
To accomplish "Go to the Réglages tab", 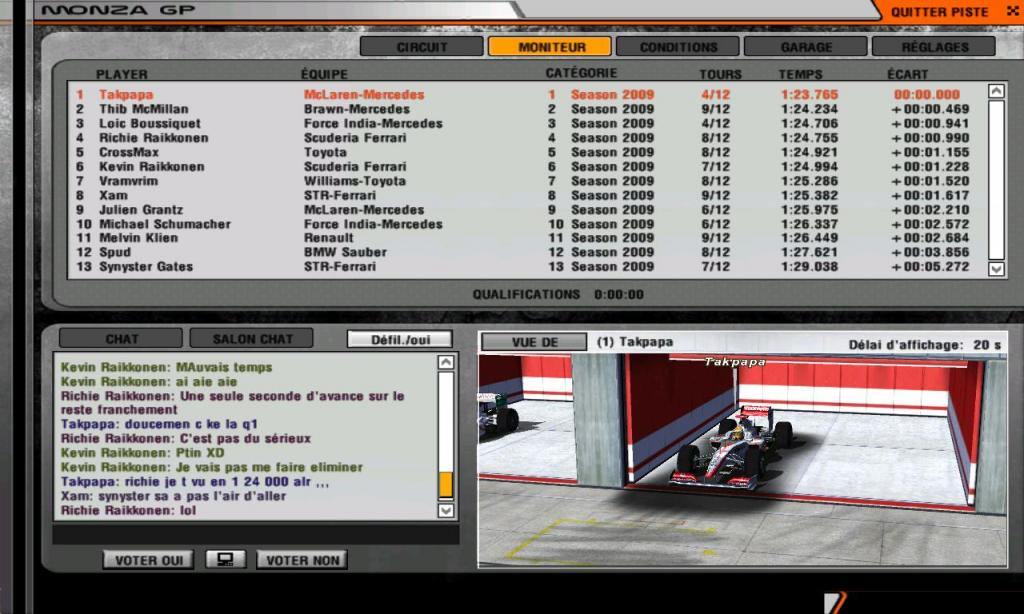I will point(934,47).
